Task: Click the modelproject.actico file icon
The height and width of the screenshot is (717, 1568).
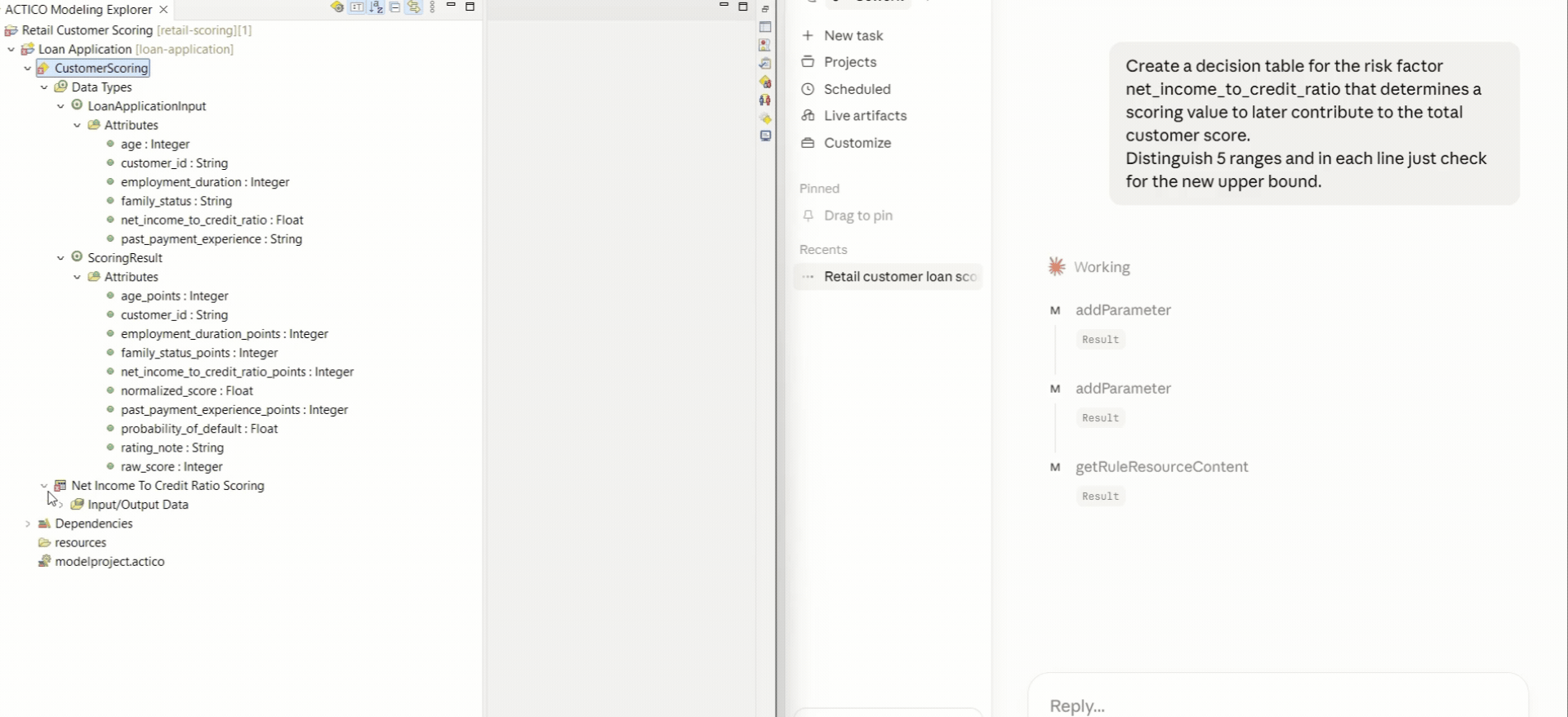Action: click(x=44, y=561)
